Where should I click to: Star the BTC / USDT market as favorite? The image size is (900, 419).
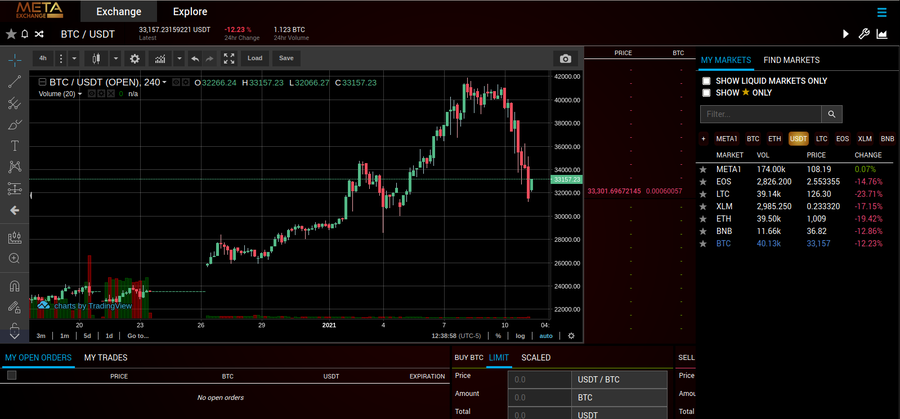pyautogui.click(x=11, y=34)
